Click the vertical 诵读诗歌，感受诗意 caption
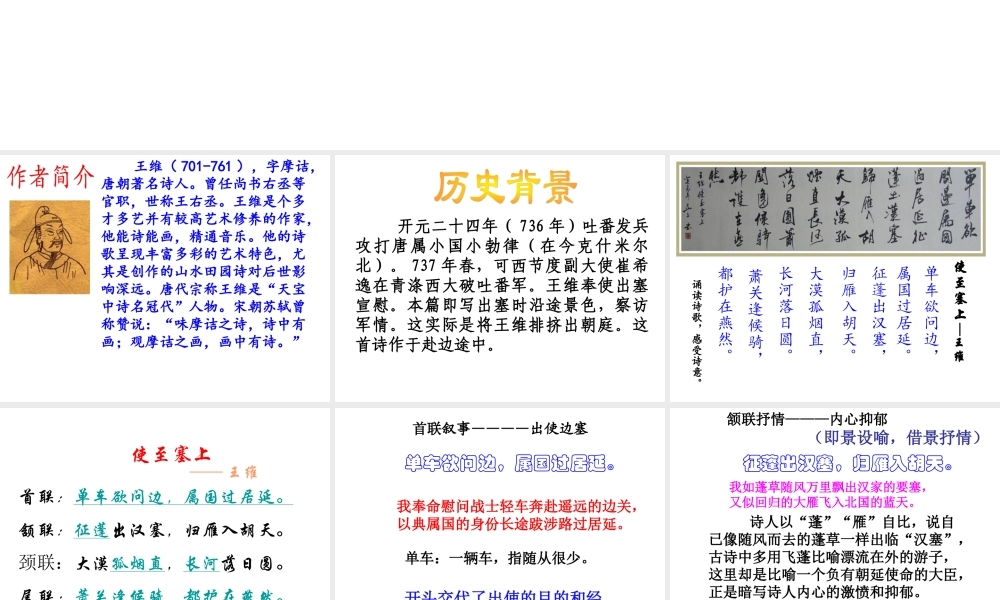Image resolution: width=1000 pixels, height=600 pixels. tap(698, 330)
